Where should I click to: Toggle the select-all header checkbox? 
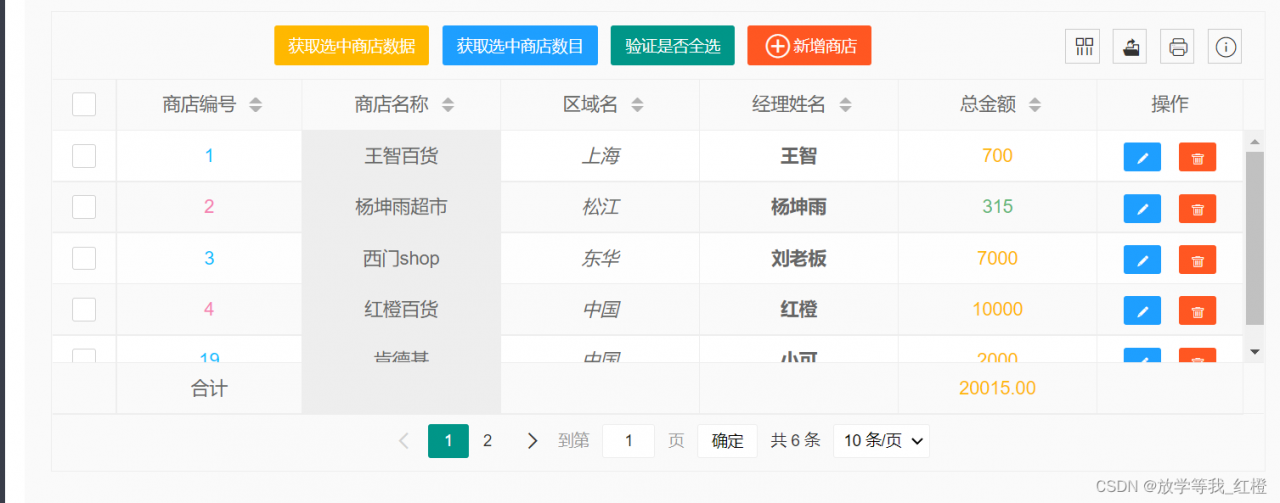(84, 105)
